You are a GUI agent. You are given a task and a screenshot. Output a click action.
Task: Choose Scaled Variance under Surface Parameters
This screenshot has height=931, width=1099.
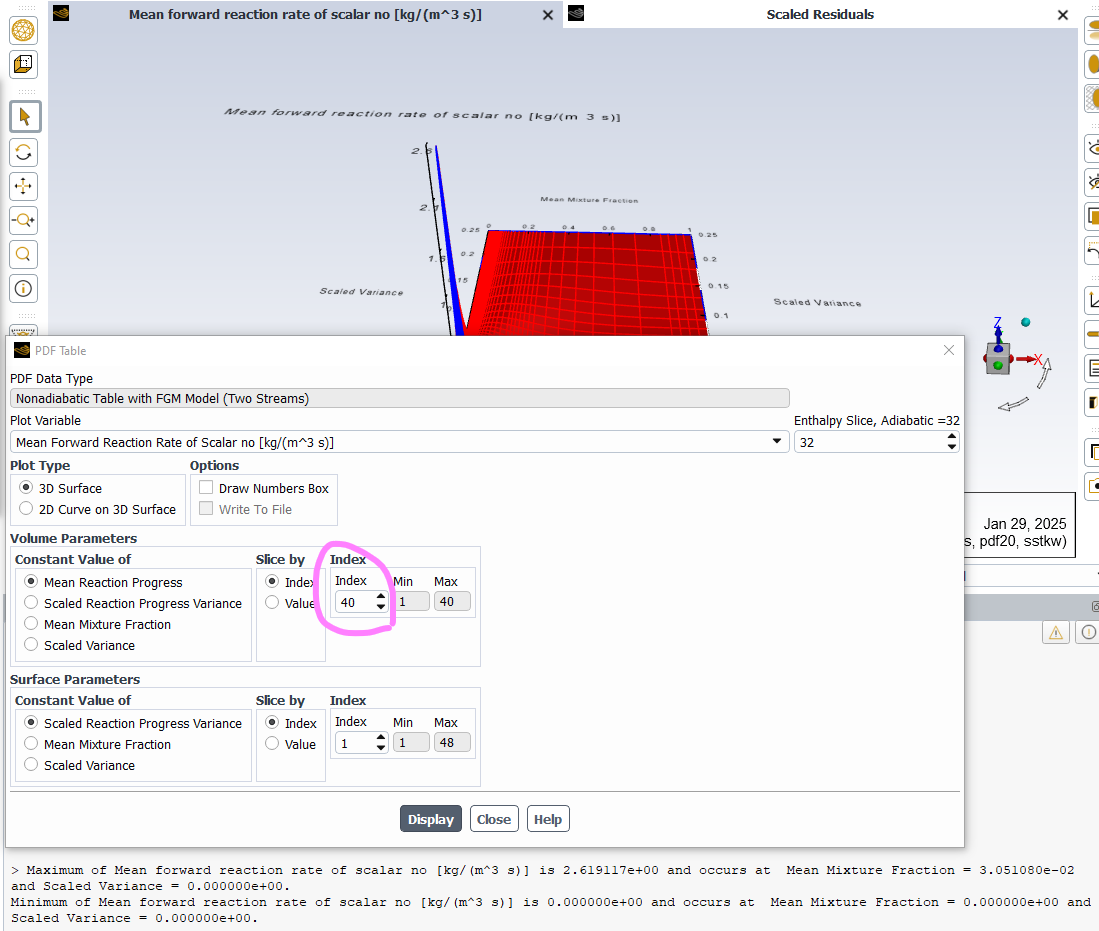click(x=32, y=765)
